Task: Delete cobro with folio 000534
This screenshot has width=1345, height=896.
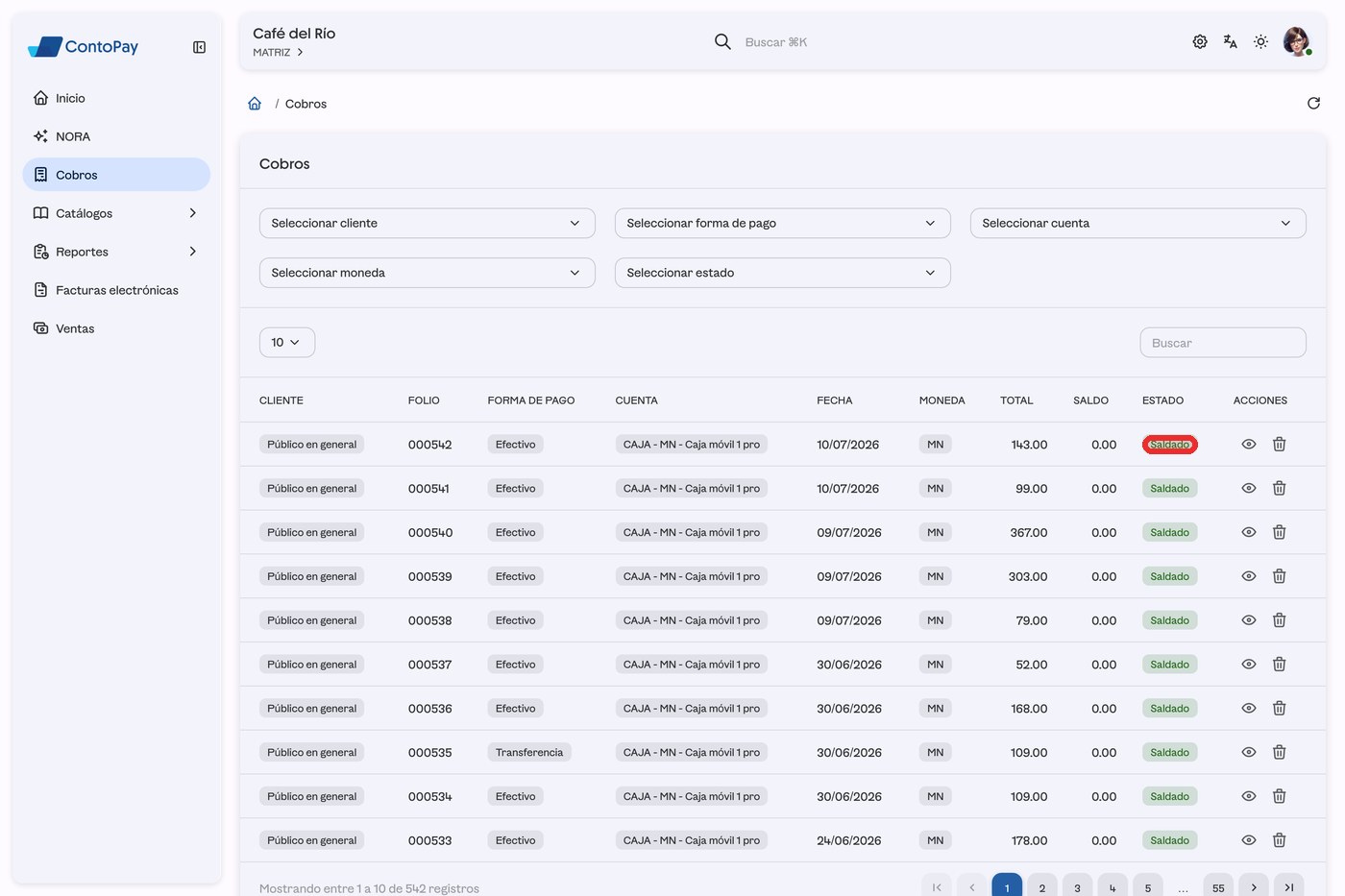Action: click(1280, 797)
